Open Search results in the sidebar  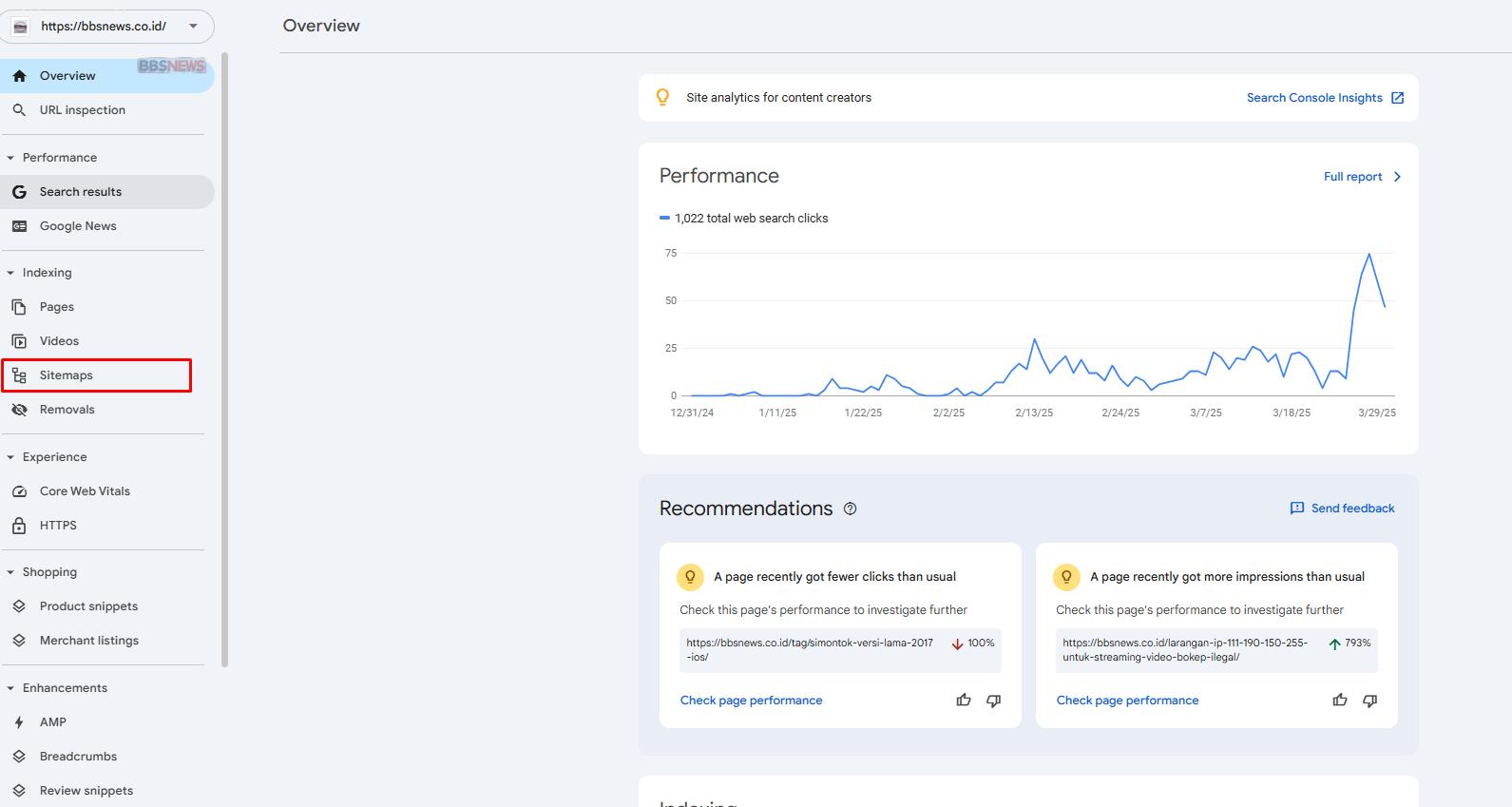point(81,192)
